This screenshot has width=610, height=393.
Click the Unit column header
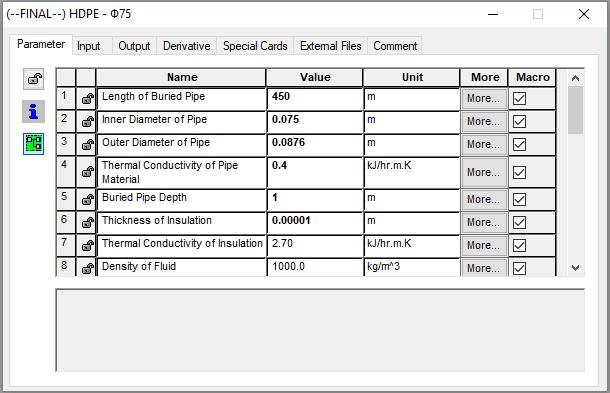tap(412, 77)
